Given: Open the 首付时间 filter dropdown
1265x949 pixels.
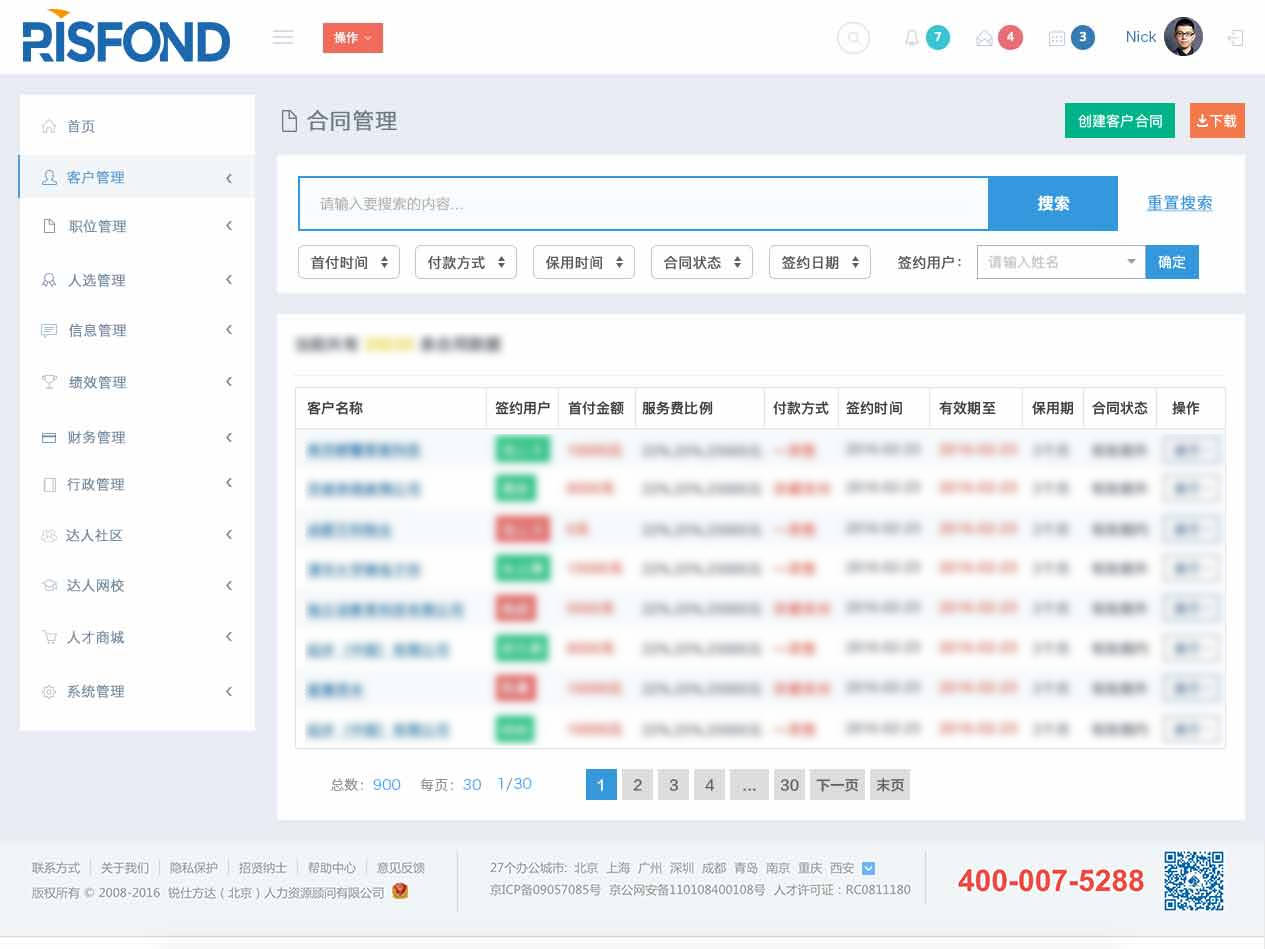Looking at the screenshot, I should 349,262.
